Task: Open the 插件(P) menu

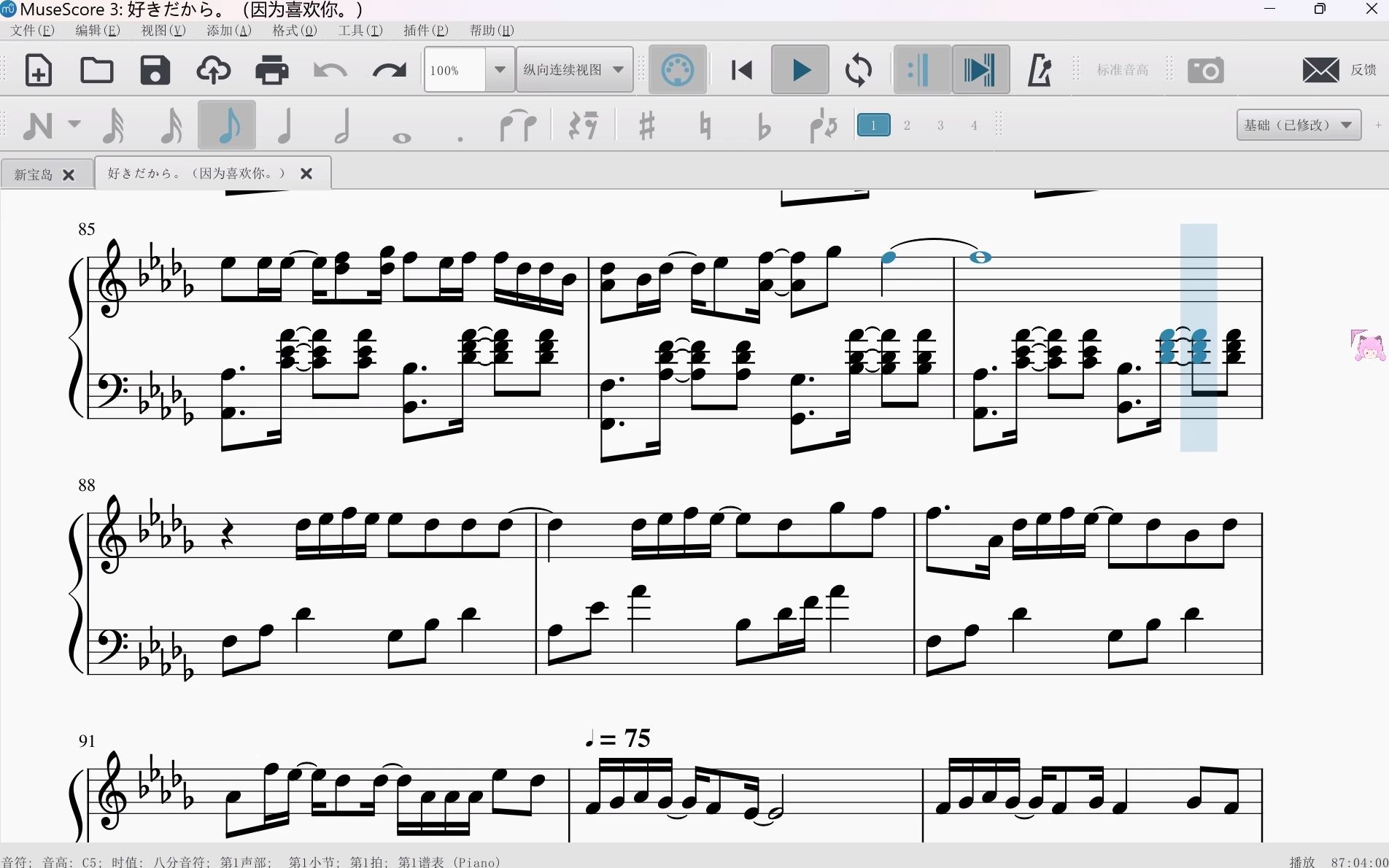Action: click(x=426, y=30)
